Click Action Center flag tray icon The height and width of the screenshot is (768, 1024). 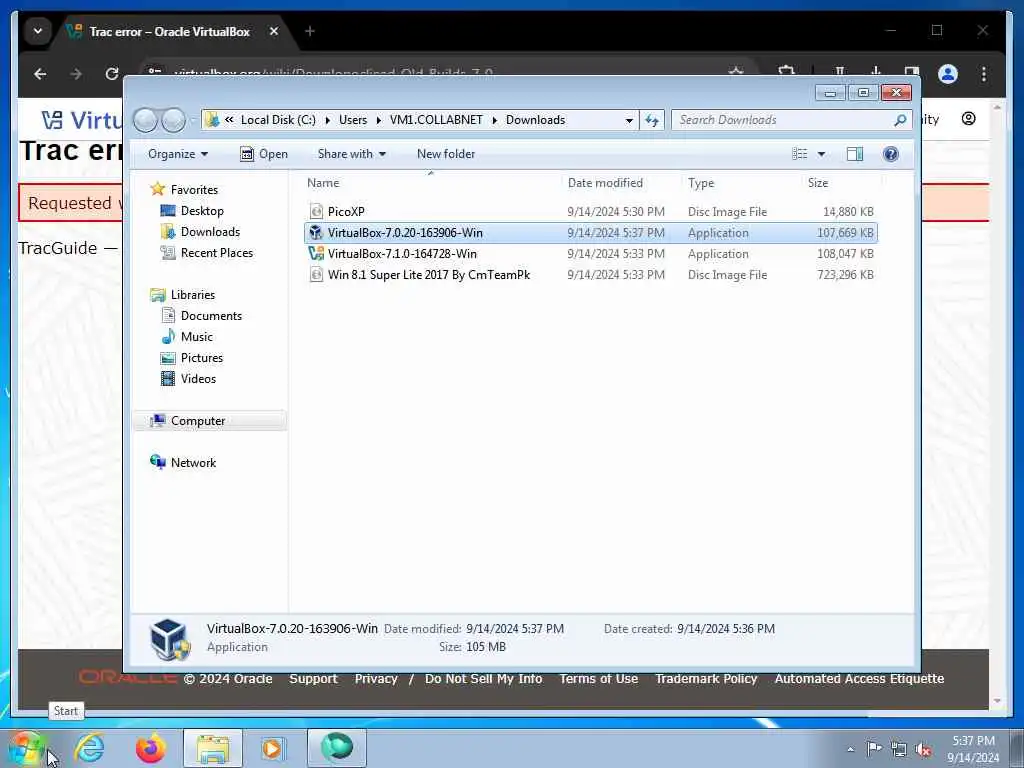point(874,749)
